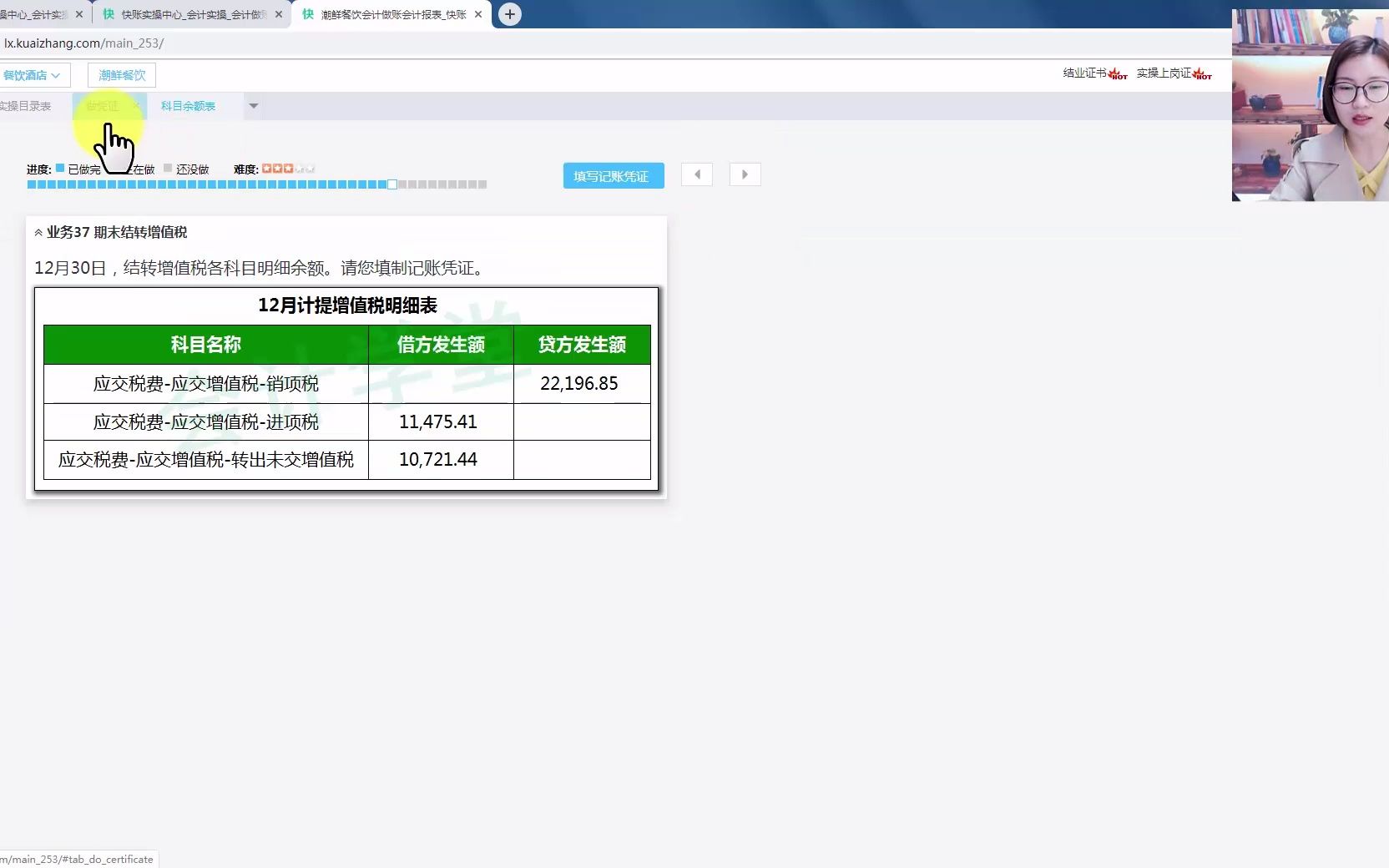Click the 借方发生额 column header
The width and height of the screenshot is (1389, 868).
(441, 345)
